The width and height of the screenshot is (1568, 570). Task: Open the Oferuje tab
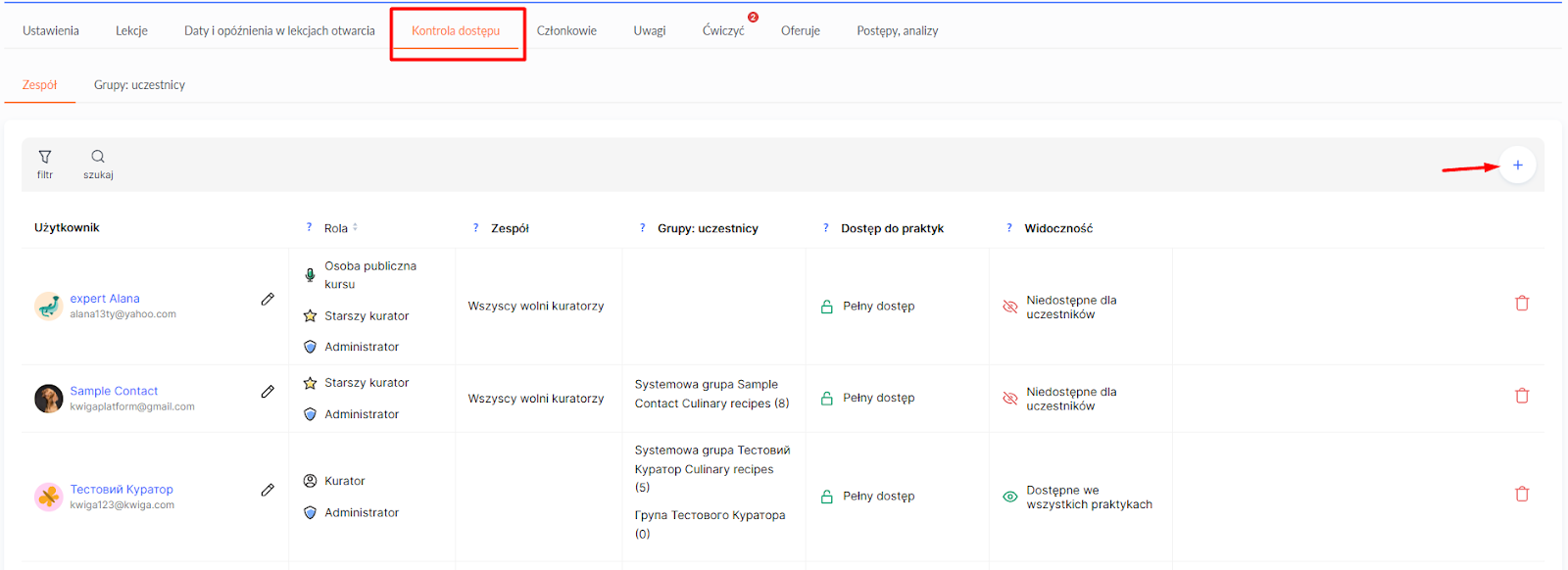[x=801, y=30]
